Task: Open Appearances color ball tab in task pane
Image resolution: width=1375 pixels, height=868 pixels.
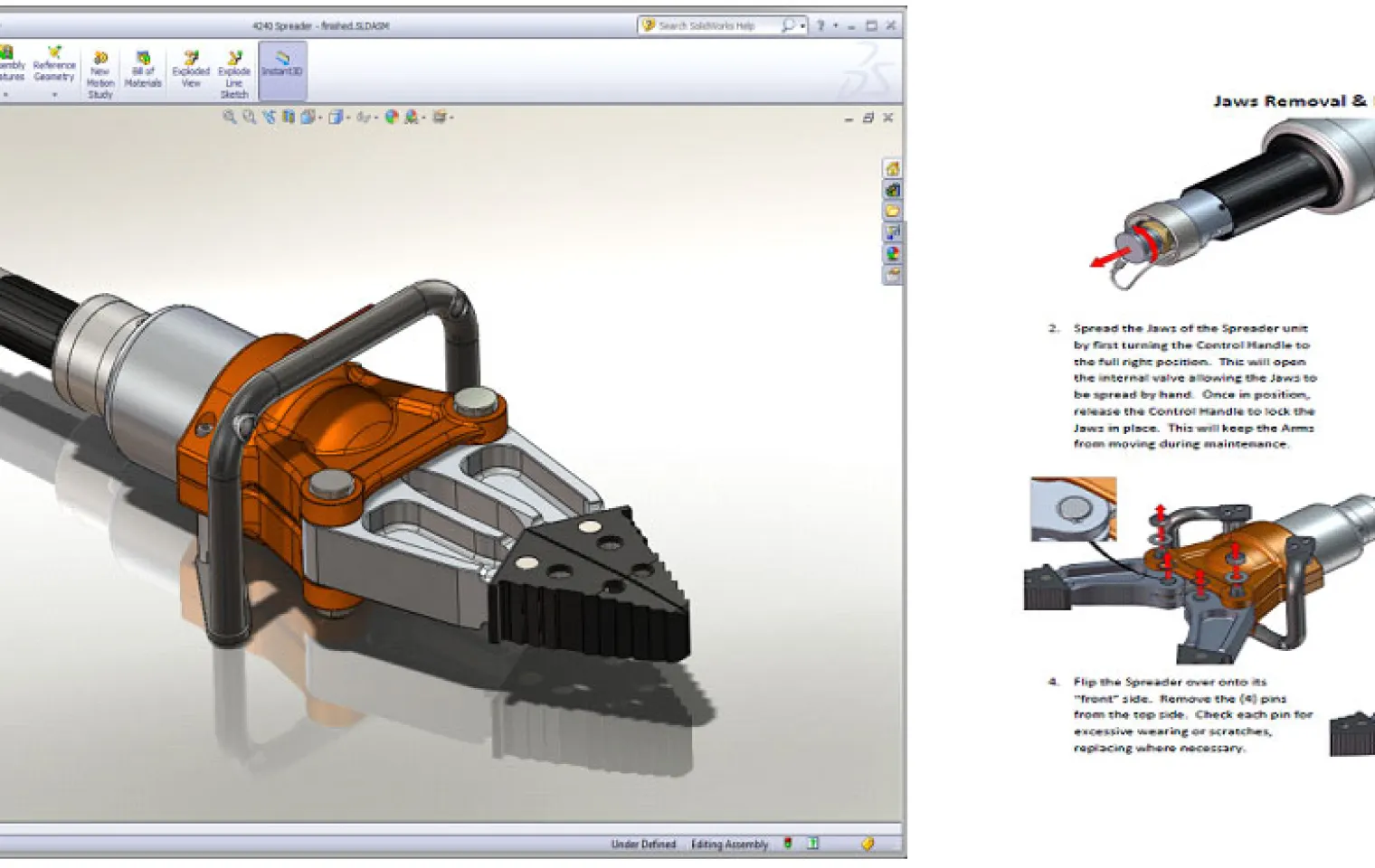Action: click(x=892, y=253)
